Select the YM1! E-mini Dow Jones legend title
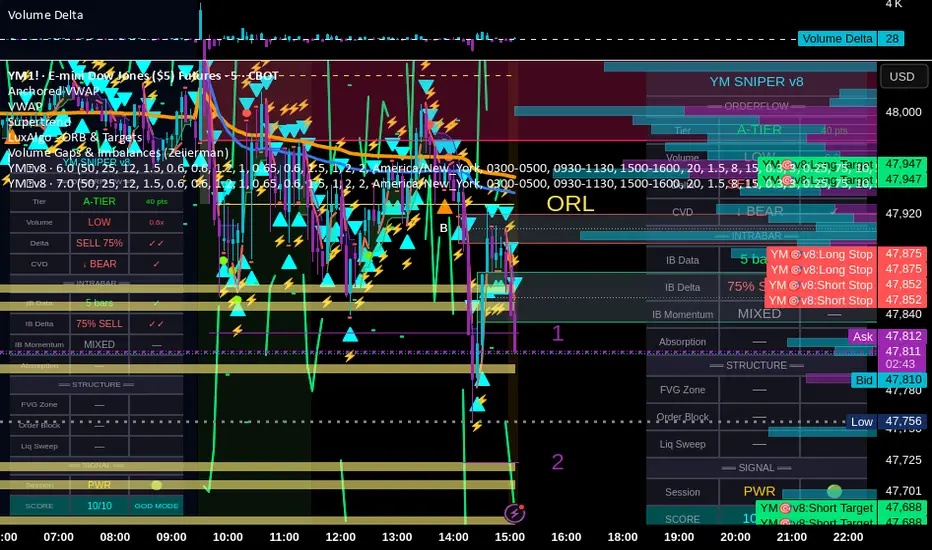 tap(143, 76)
